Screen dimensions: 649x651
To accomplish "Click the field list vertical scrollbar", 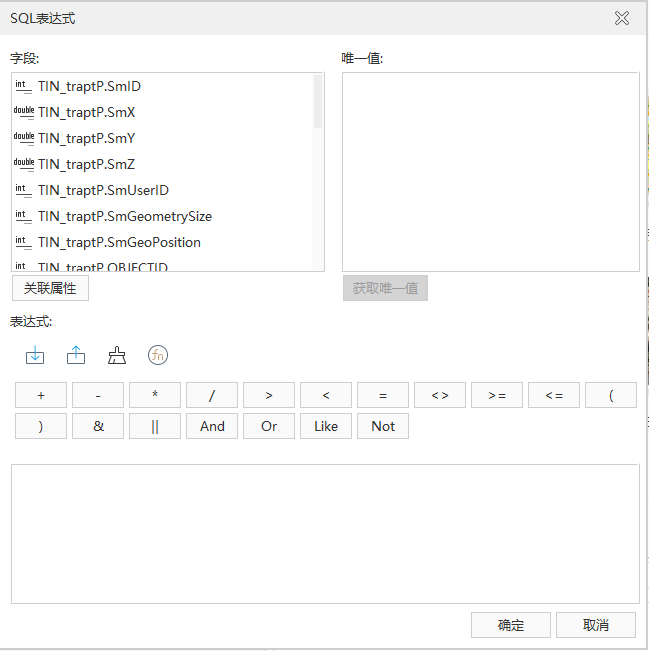I will tap(318, 101).
